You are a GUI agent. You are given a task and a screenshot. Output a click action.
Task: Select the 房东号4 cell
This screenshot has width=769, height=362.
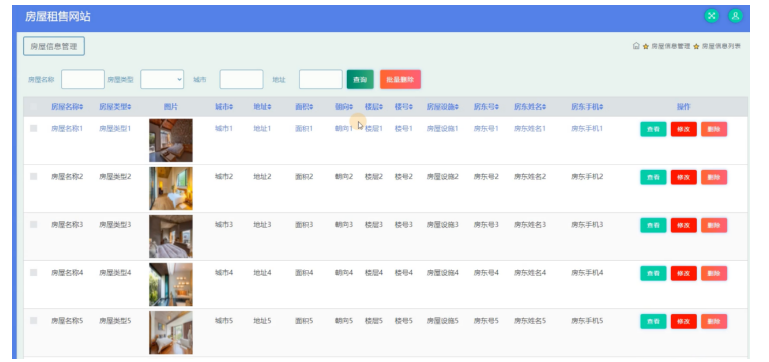click(487, 273)
